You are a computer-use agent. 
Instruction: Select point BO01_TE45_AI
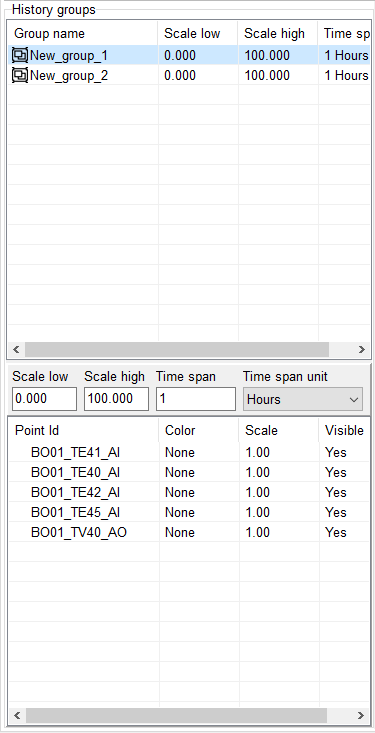(x=75, y=512)
